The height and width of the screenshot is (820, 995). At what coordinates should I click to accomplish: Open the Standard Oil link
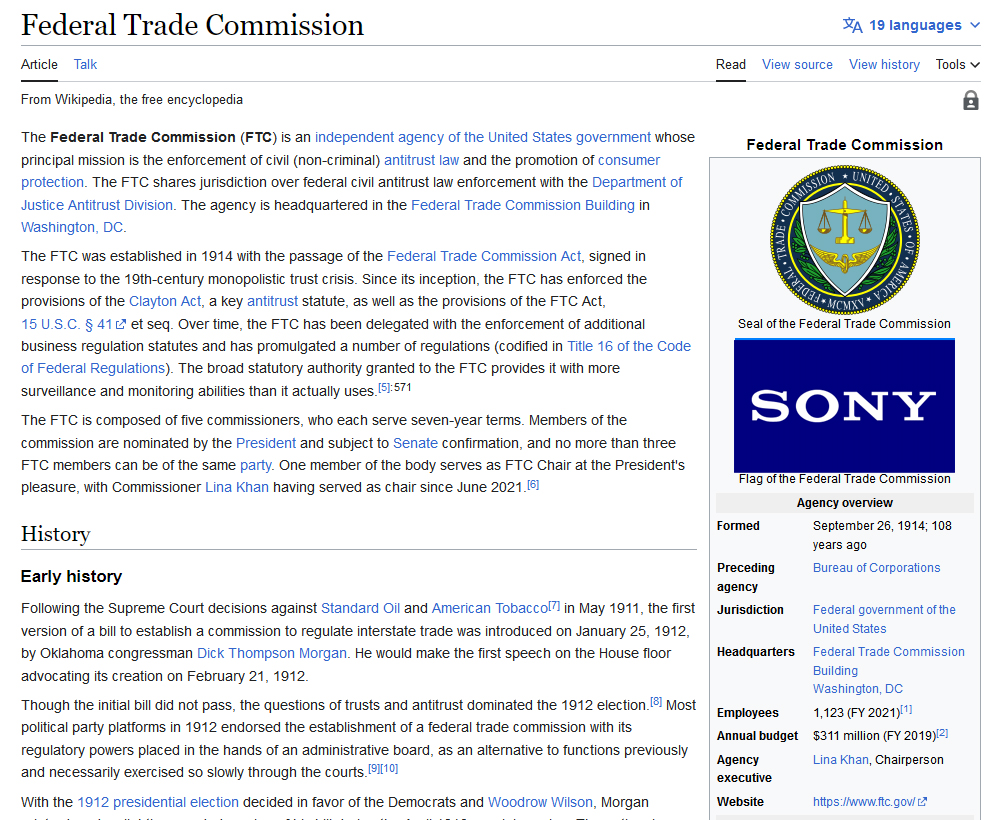pos(360,608)
